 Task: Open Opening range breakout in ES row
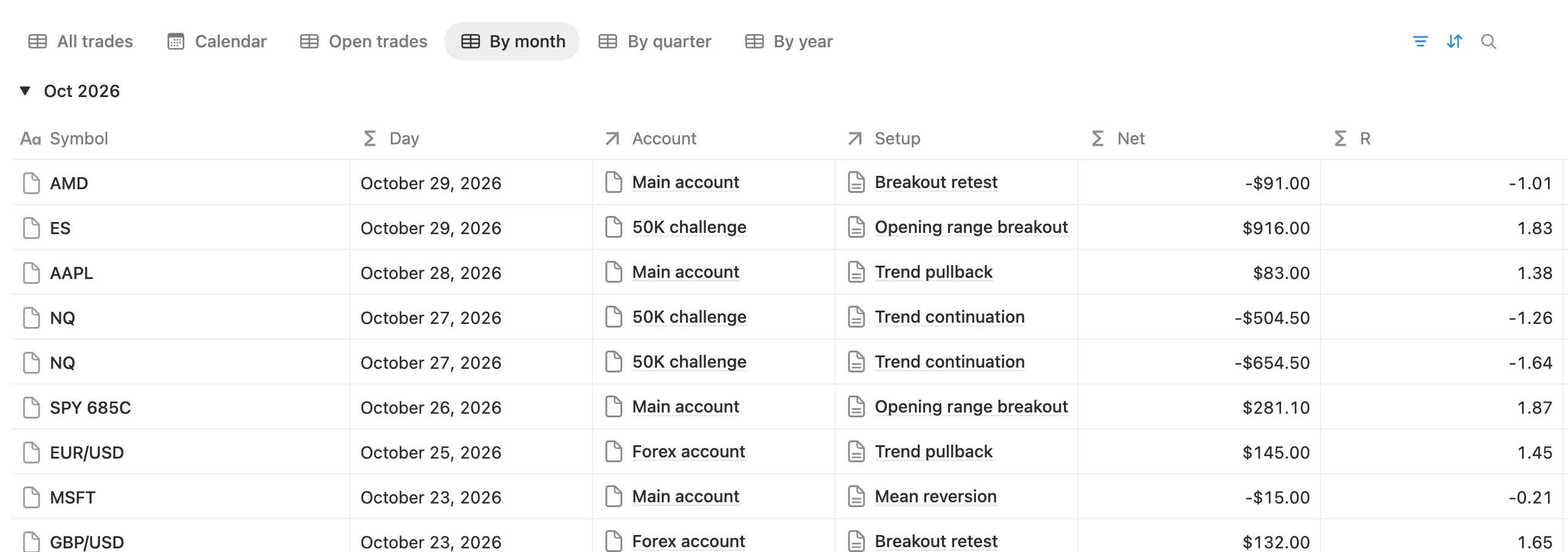pos(972,227)
